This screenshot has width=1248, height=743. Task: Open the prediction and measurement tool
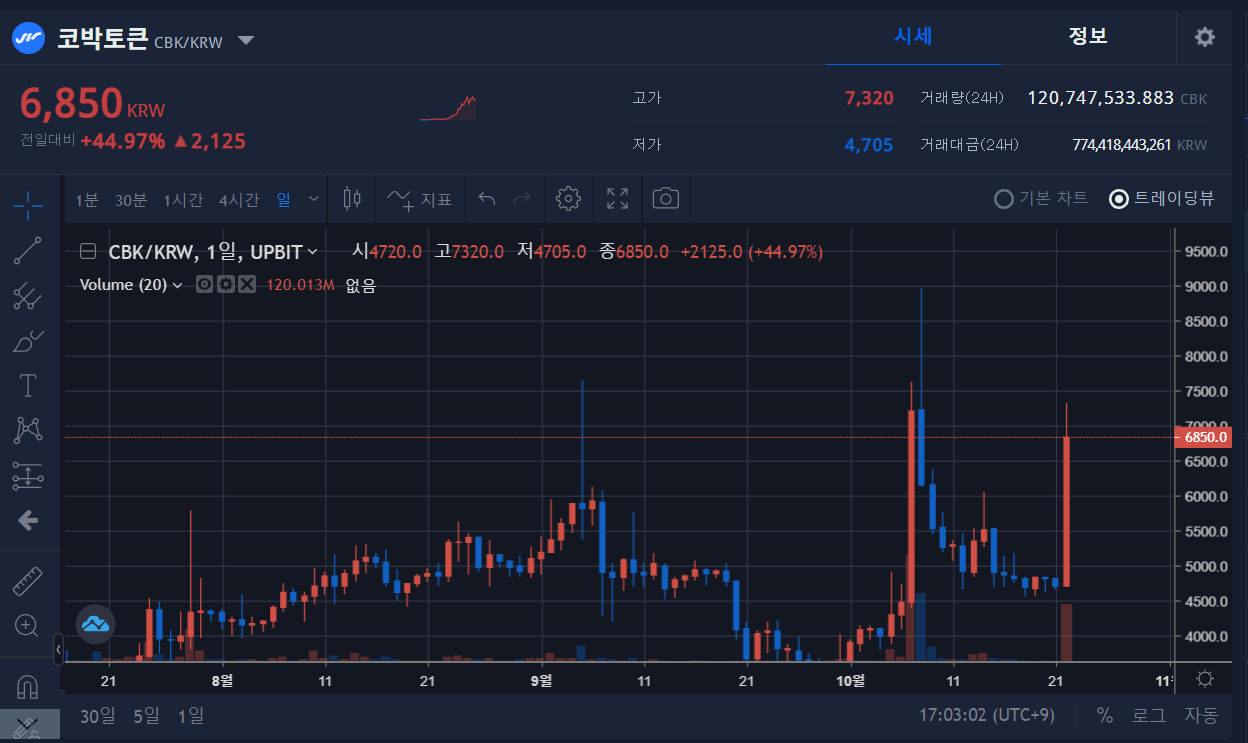point(28,476)
